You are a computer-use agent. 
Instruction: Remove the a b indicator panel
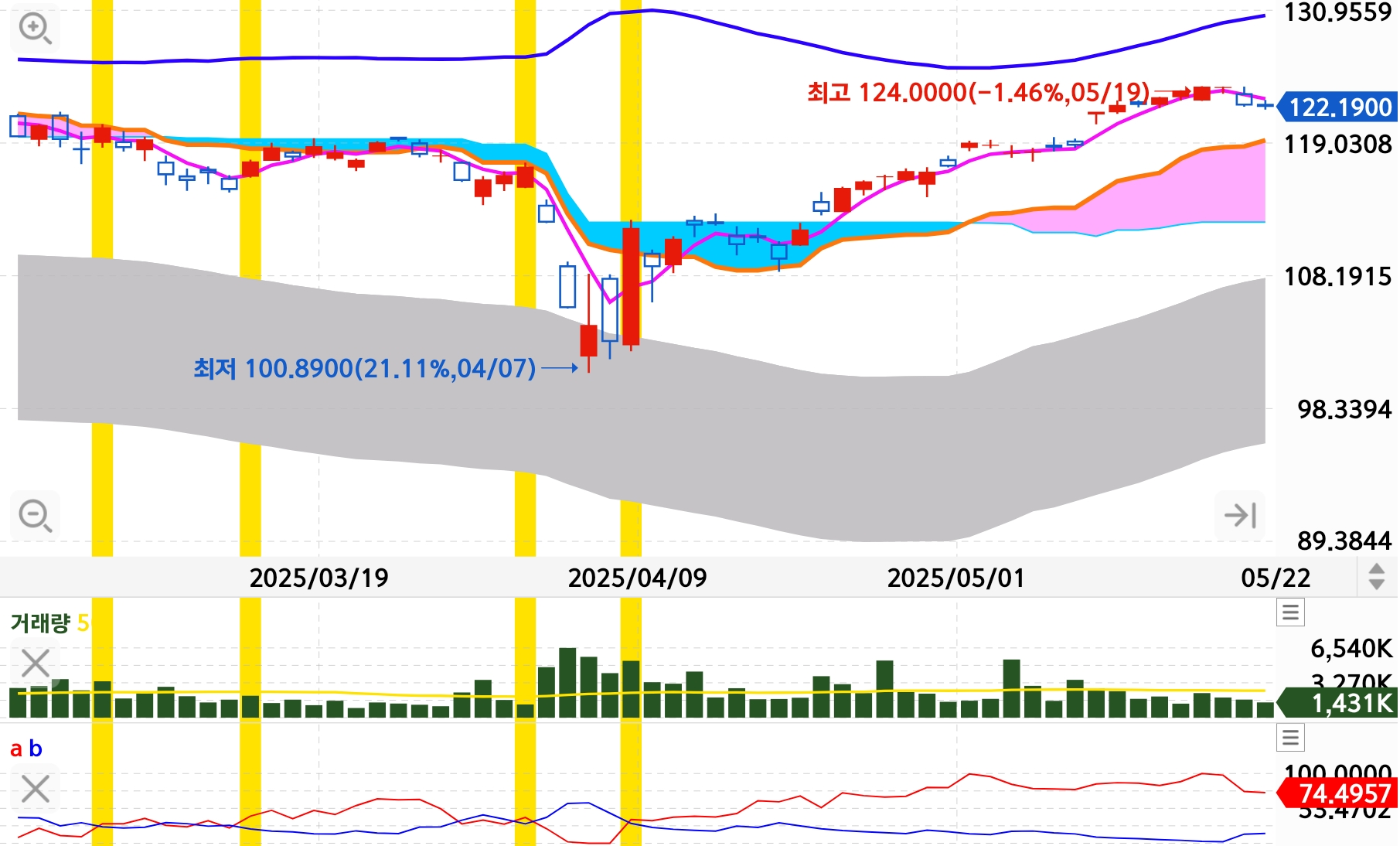[36, 790]
